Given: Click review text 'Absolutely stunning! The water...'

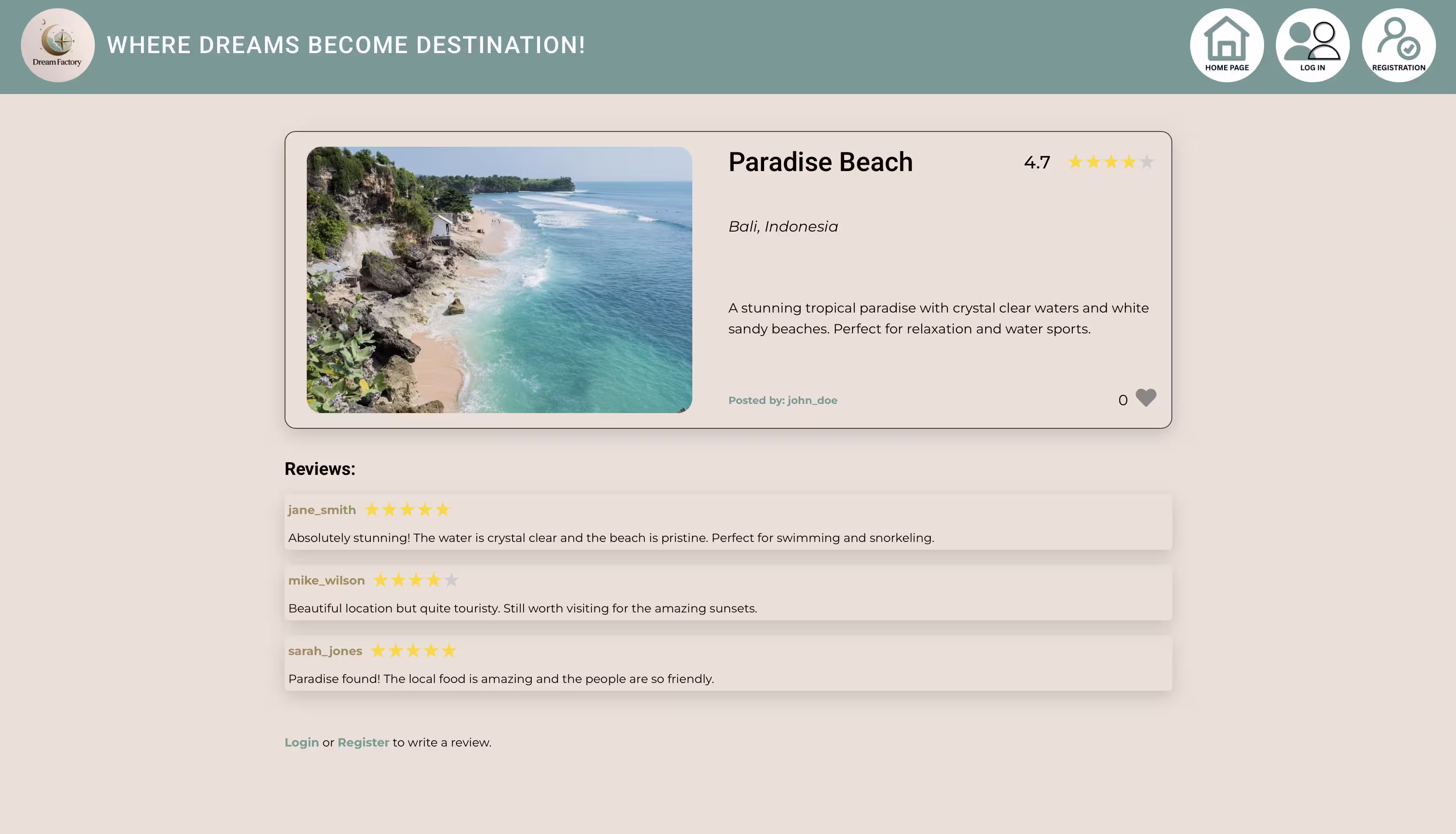Looking at the screenshot, I should (x=611, y=538).
